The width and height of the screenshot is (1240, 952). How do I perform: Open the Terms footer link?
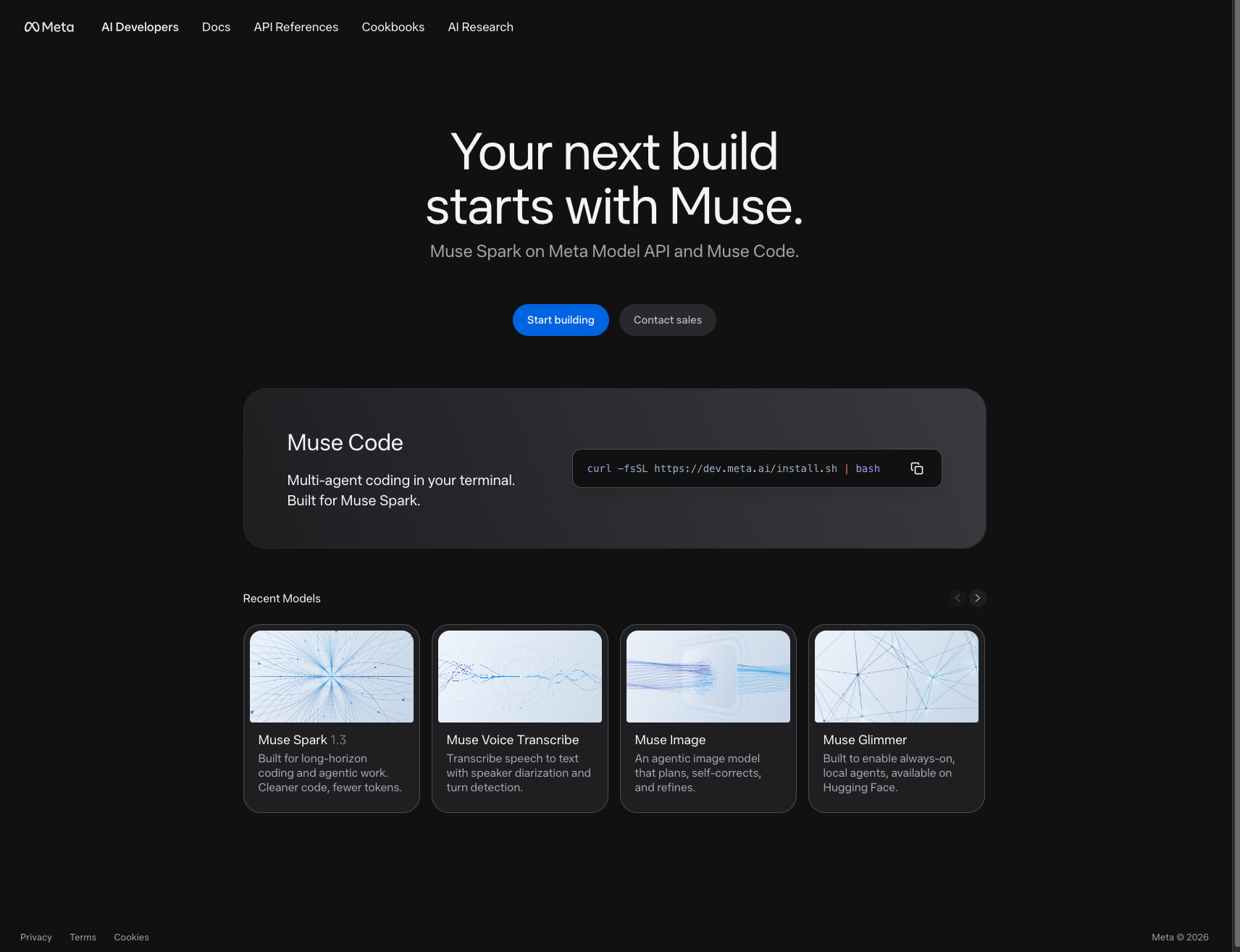click(x=83, y=937)
